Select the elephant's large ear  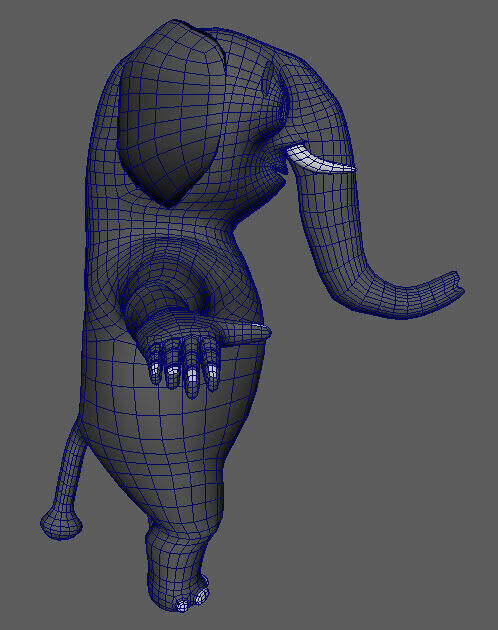click(x=170, y=112)
